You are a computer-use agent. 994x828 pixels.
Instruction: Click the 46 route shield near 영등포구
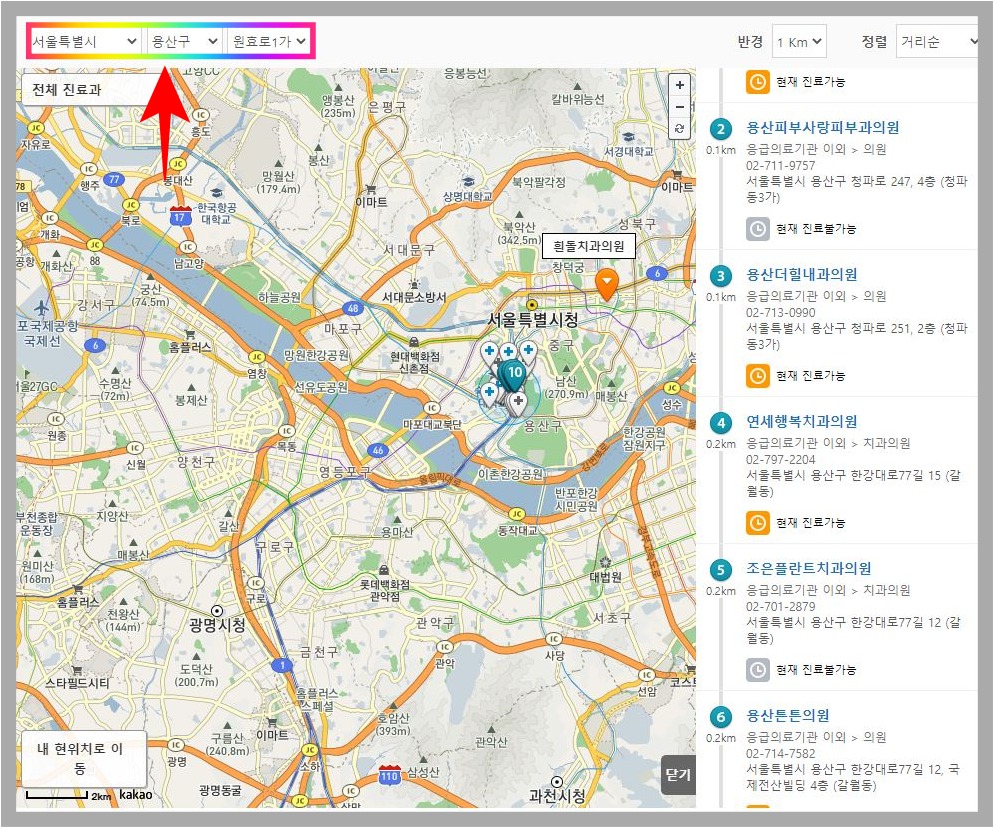[378, 450]
